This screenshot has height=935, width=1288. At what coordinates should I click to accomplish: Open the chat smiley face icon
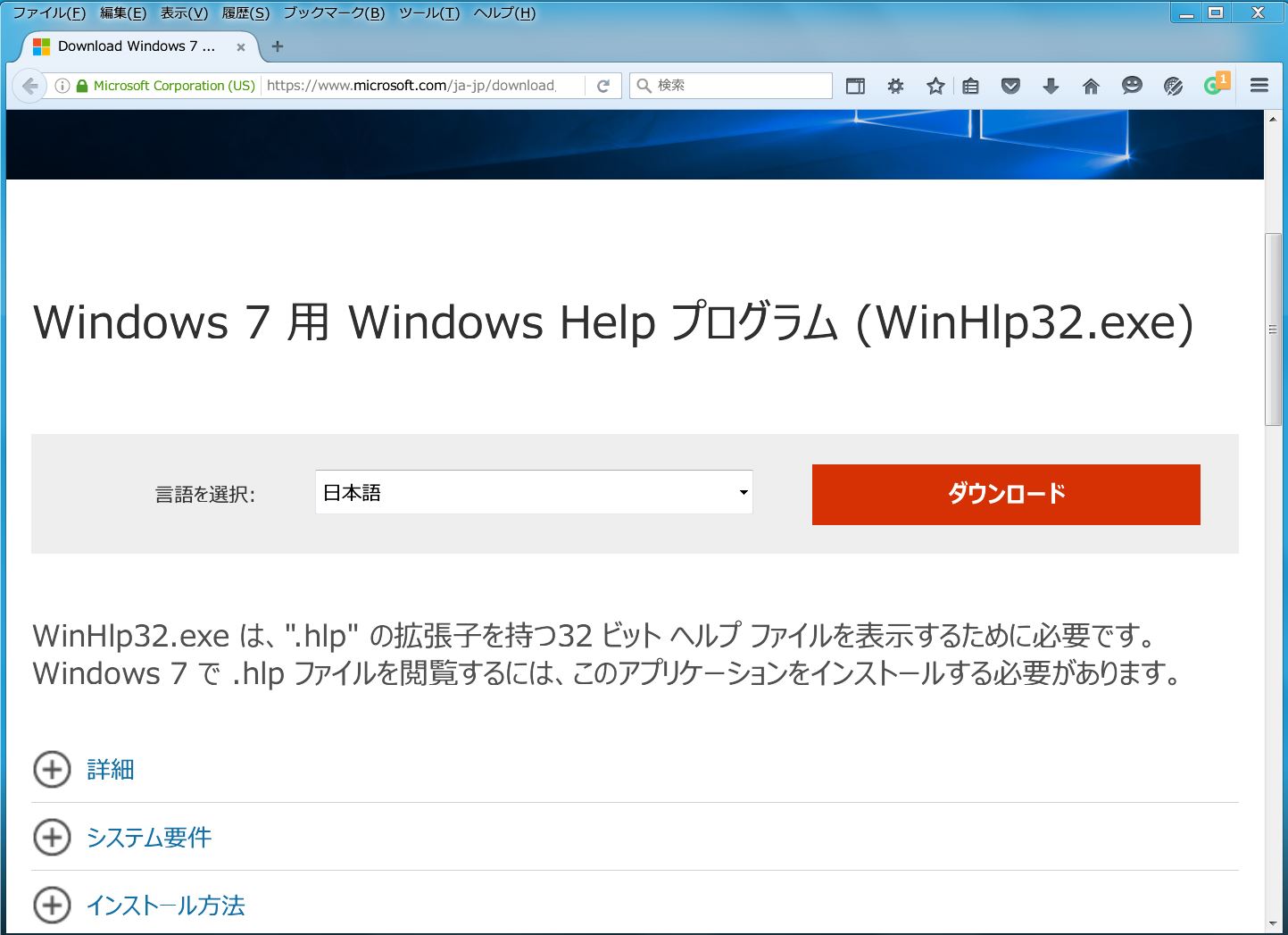(1132, 86)
